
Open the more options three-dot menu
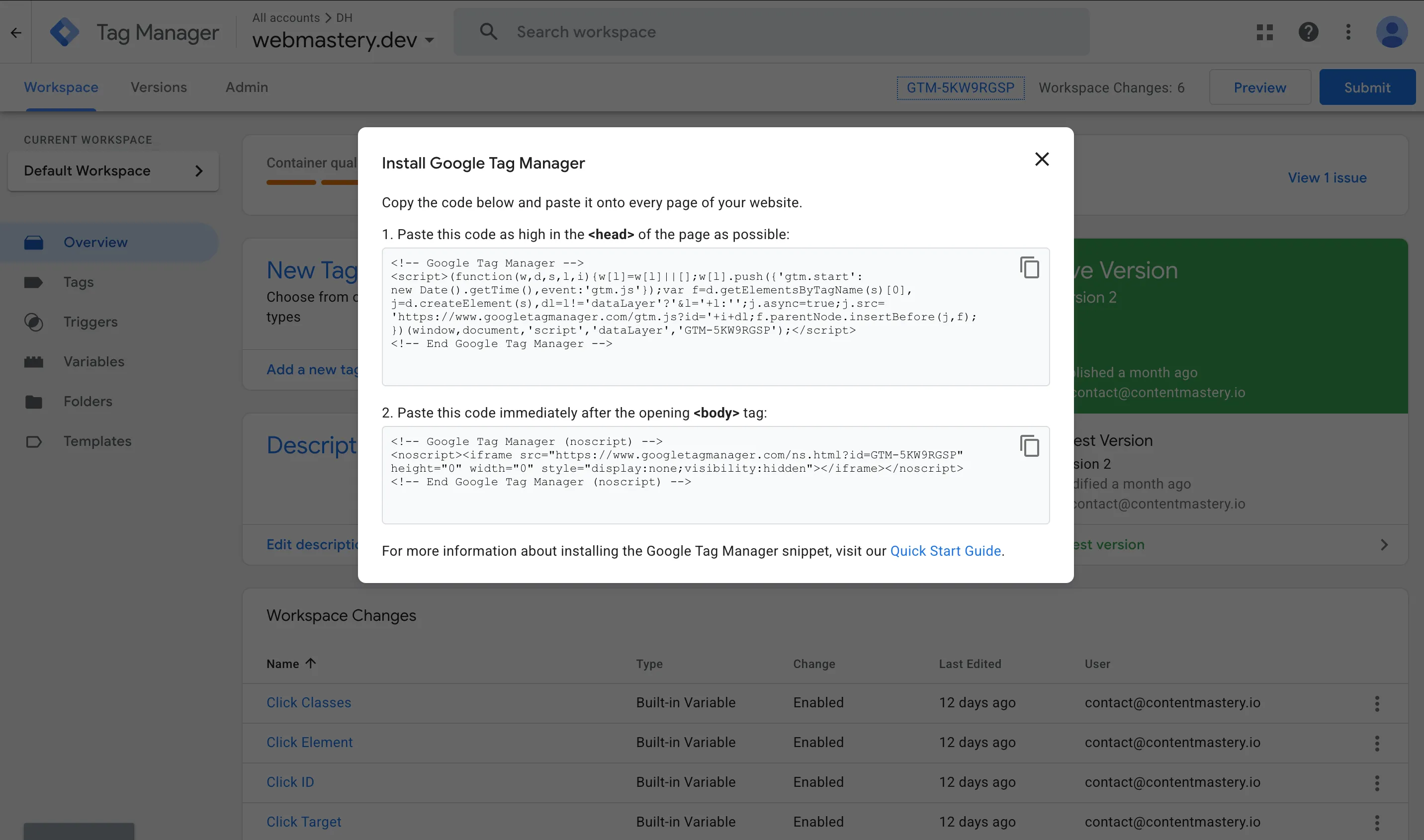tap(1349, 32)
